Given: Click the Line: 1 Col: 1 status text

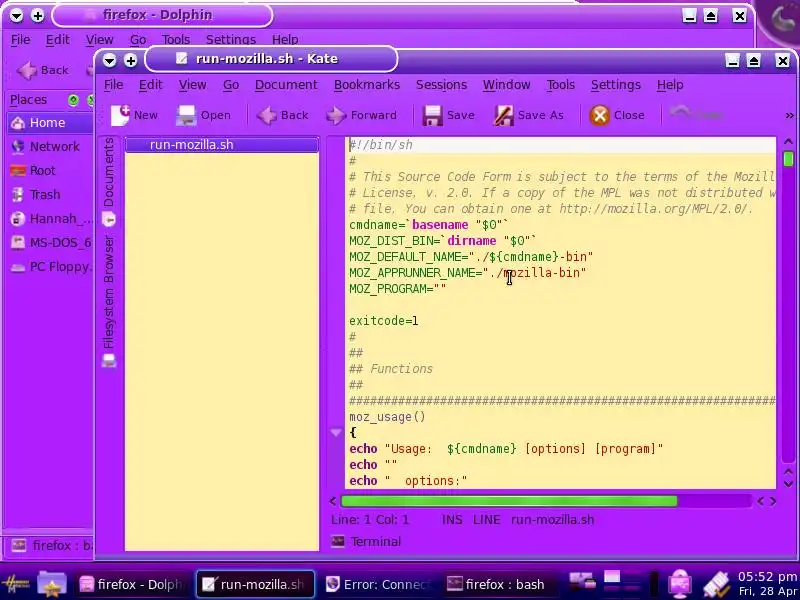Looking at the screenshot, I should (370, 519).
